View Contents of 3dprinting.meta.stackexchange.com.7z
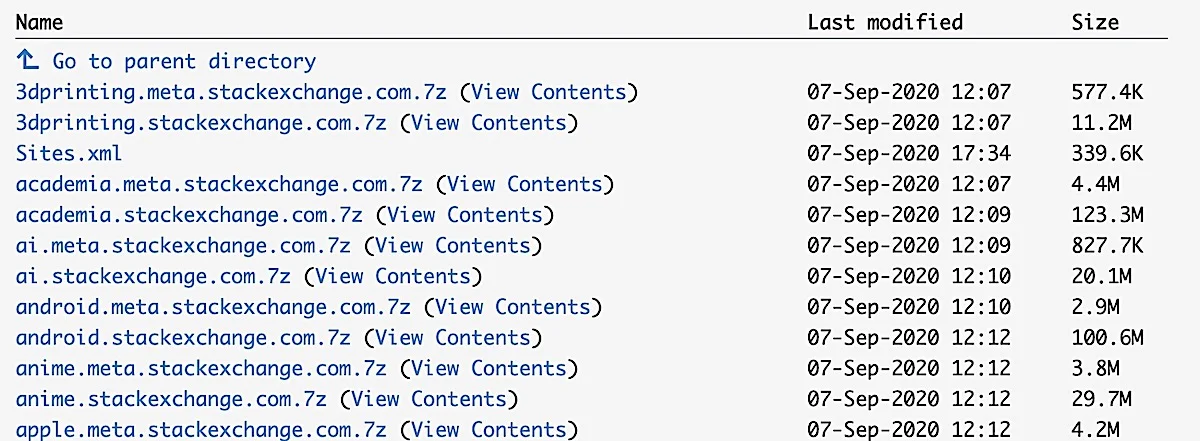The height and width of the screenshot is (441, 1200). (x=549, y=92)
